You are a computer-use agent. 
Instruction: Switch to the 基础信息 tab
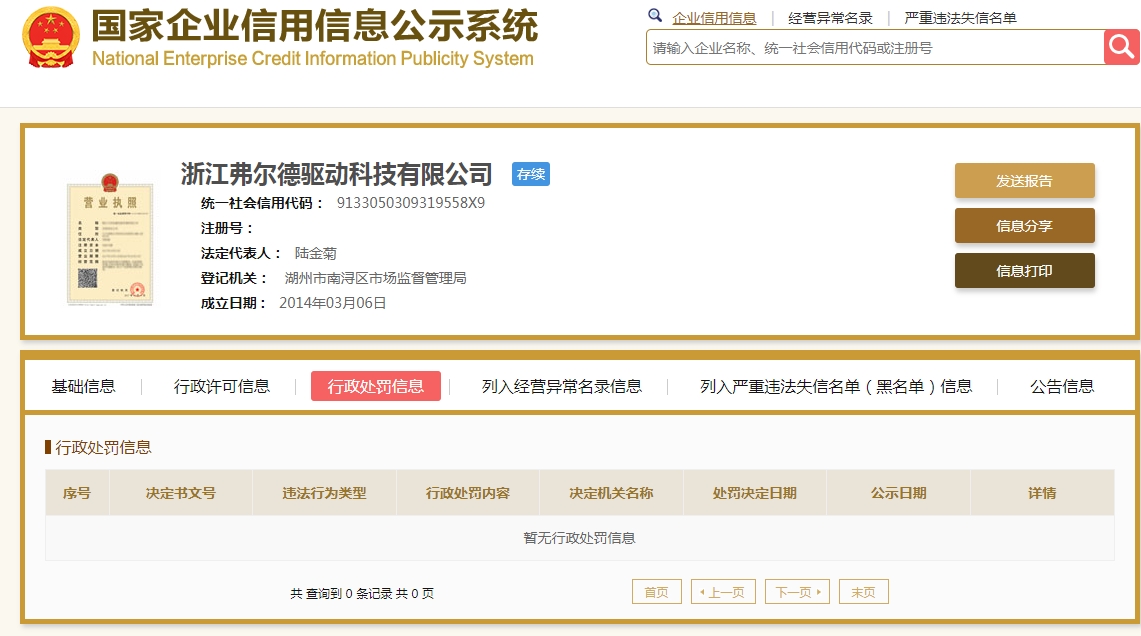click(x=83, y=386)
